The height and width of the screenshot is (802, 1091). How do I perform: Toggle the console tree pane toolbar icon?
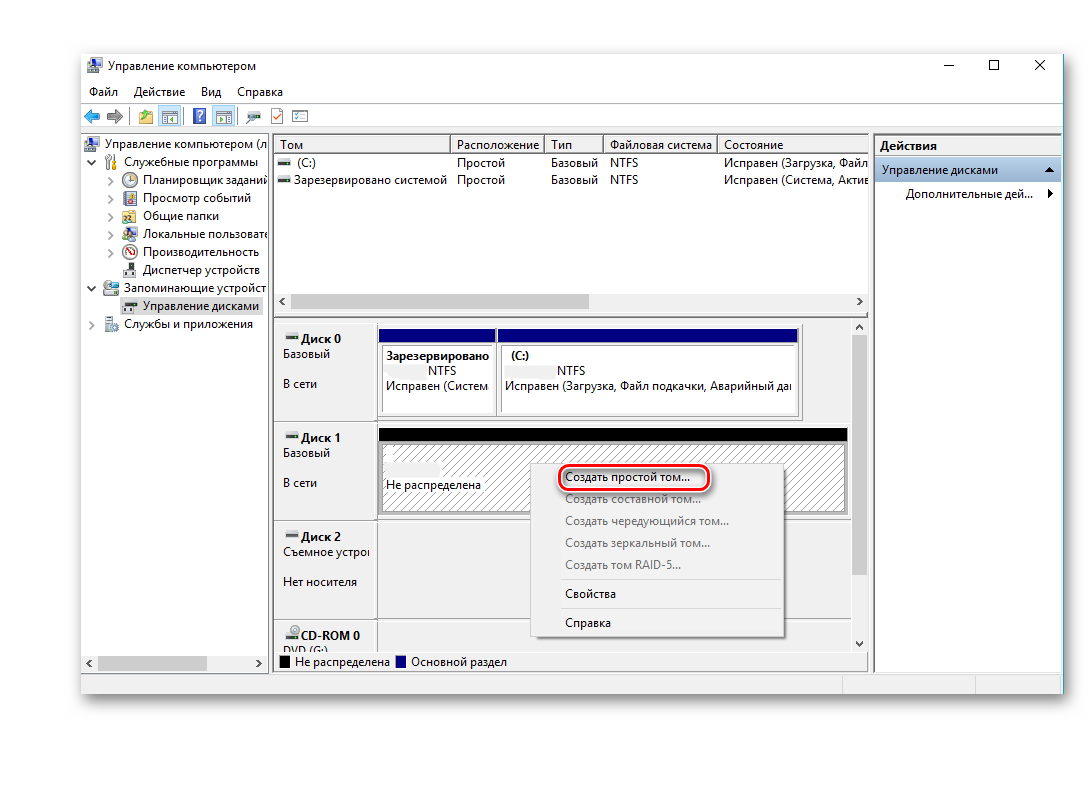[x=169, y=117]
